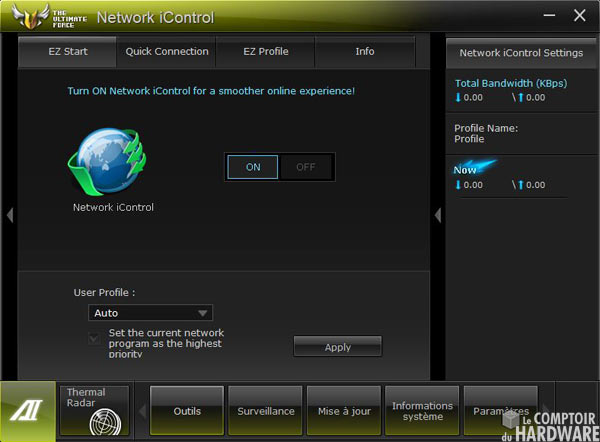Open the AI Suite logo menu
This screenshot has height=442, width=600.
click(27, 411)
